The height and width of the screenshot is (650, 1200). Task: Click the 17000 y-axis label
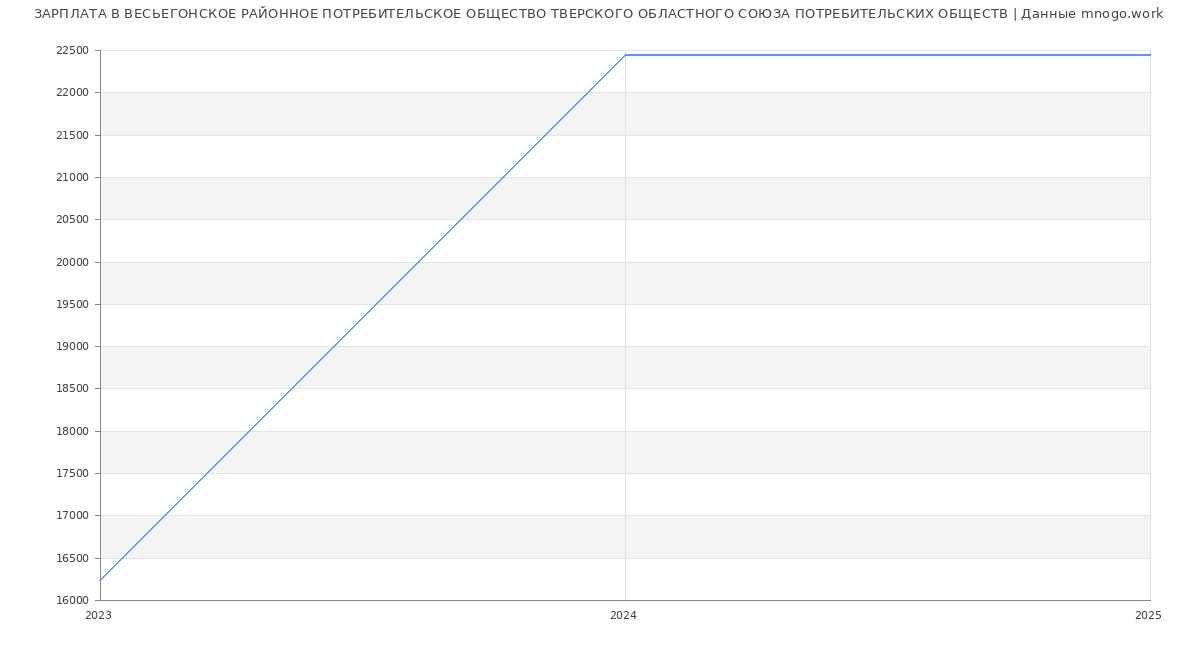coord(73,516)
